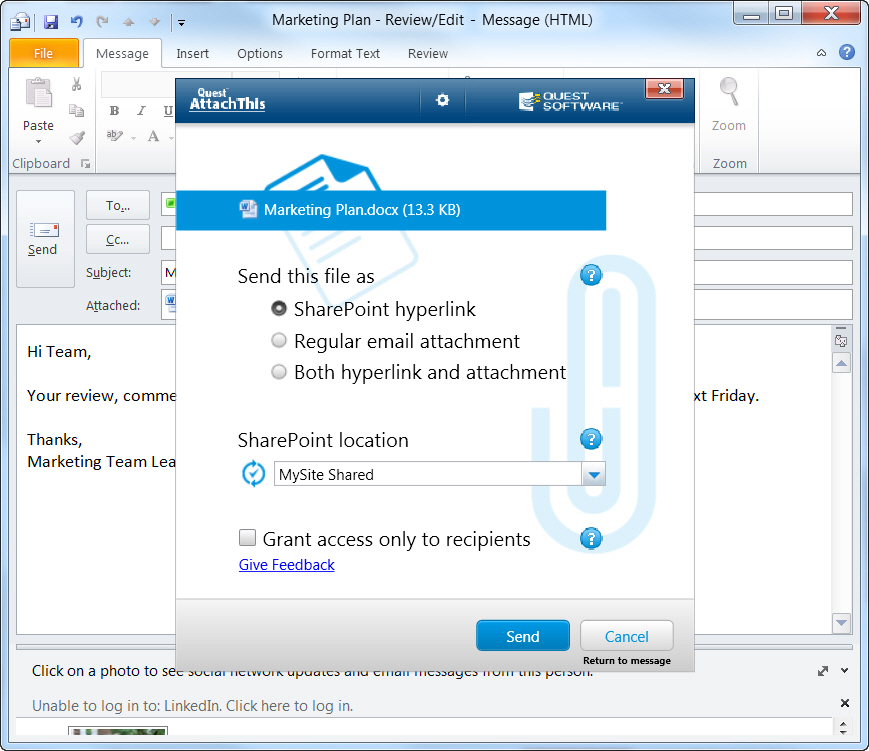Switch to the Format Text tab
This screenshot has width=869, height=751.
point(345,54)
